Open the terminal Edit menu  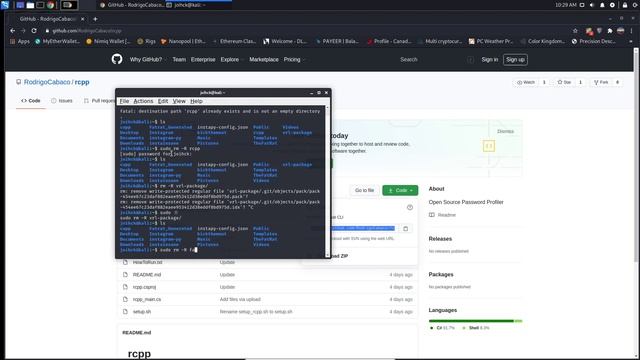point(163,101)
